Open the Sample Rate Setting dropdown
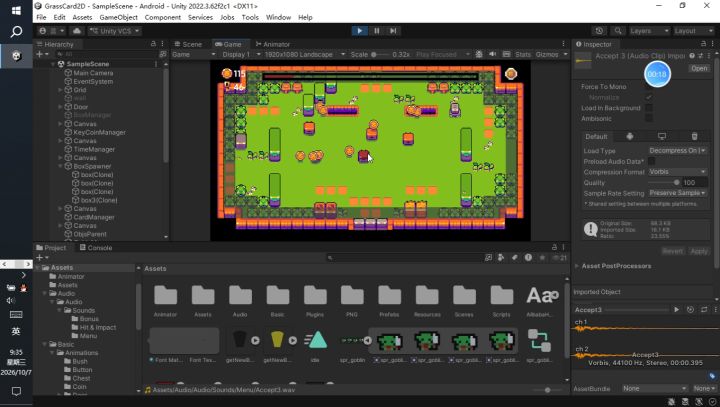 (677, 193)
